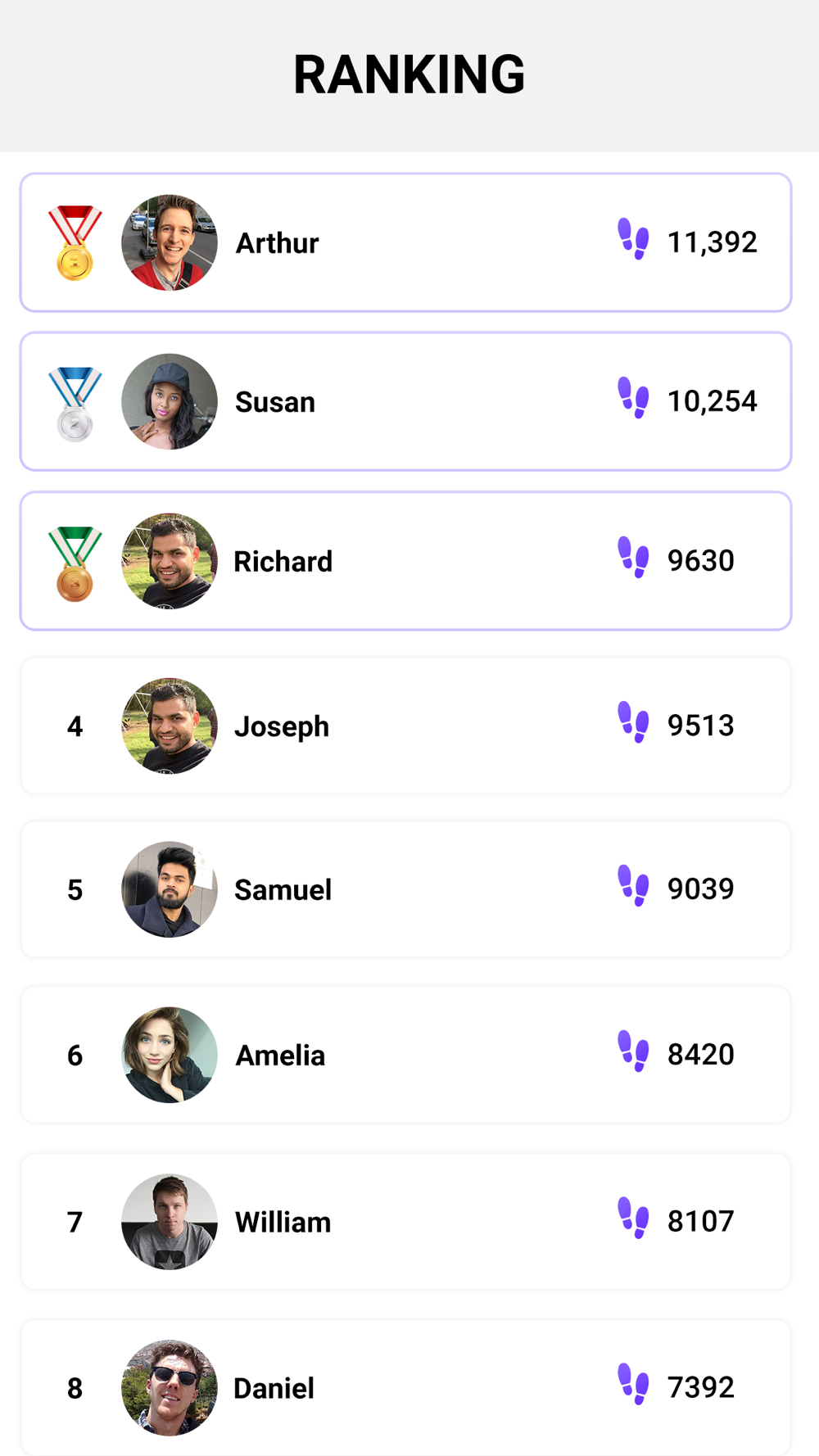Tap the footsteps icon next to 10,254

[x=633, y=397]
